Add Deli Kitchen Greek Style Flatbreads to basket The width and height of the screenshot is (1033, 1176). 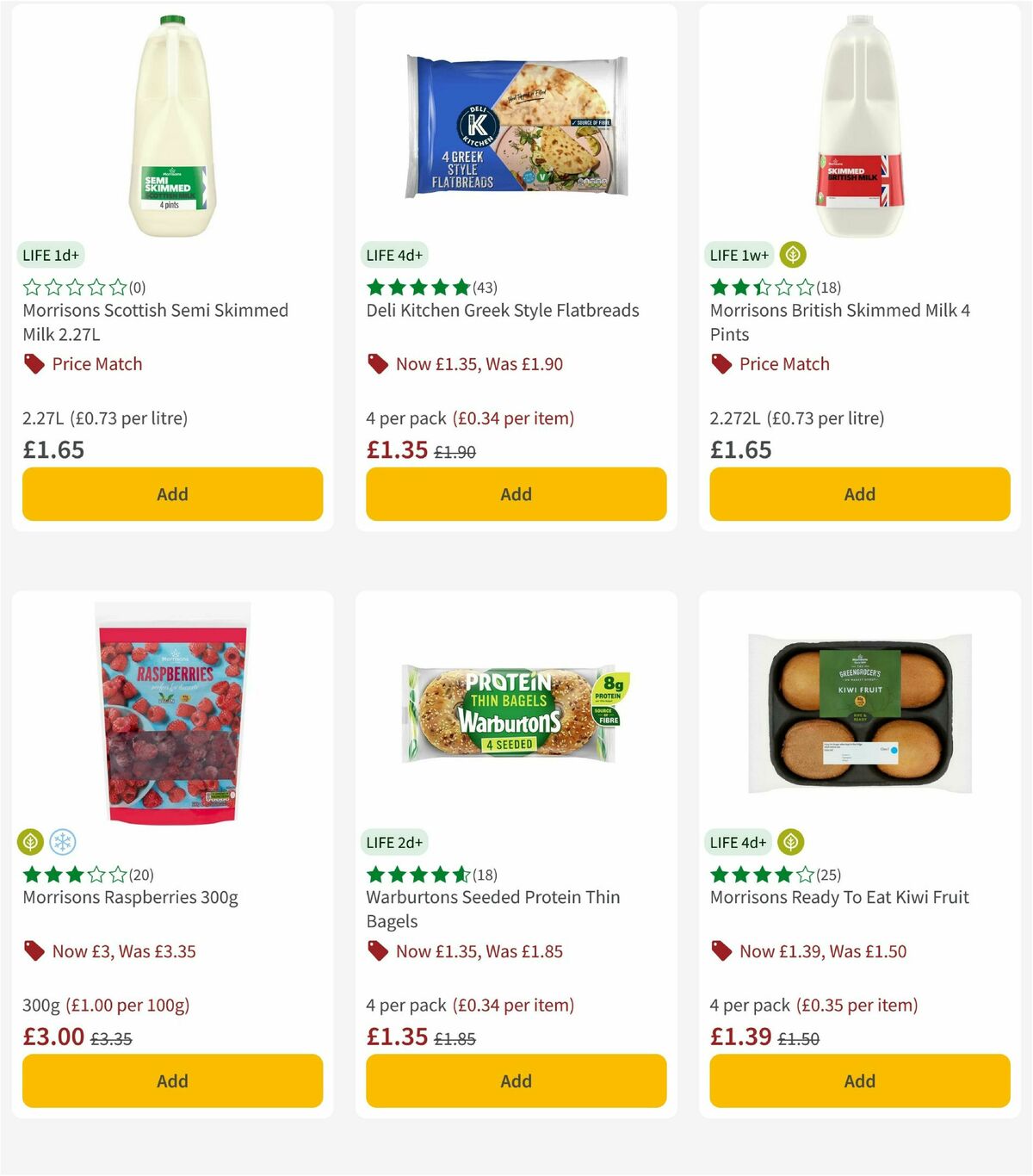pos(515,494)
